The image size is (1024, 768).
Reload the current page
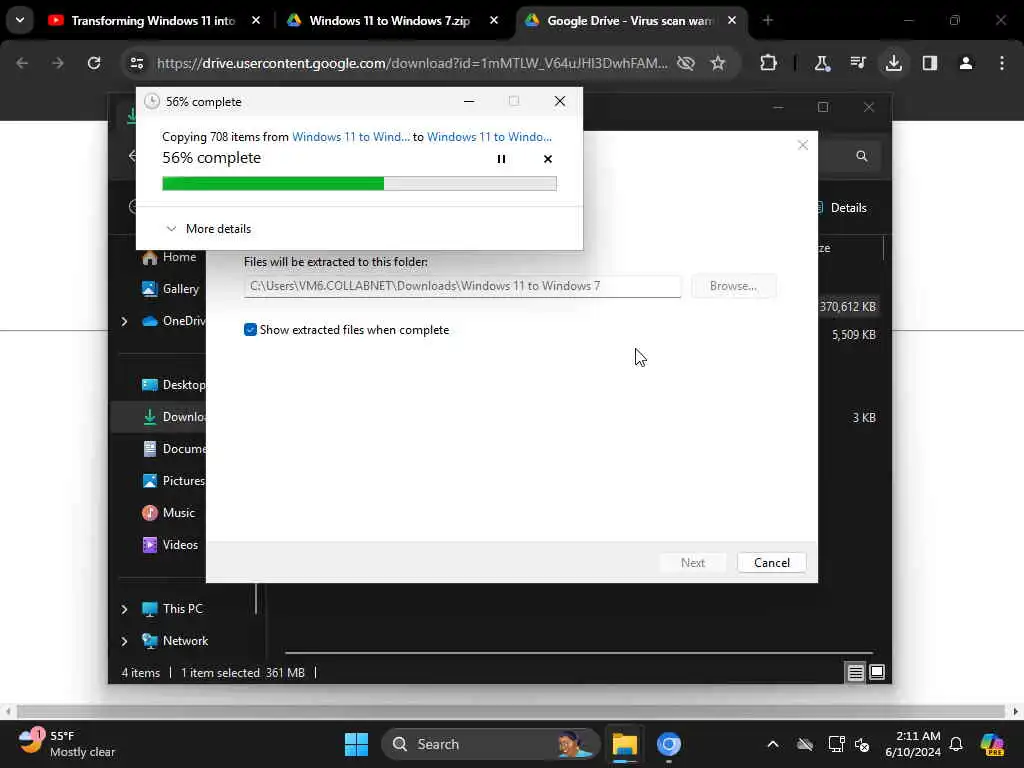(94, 63)
